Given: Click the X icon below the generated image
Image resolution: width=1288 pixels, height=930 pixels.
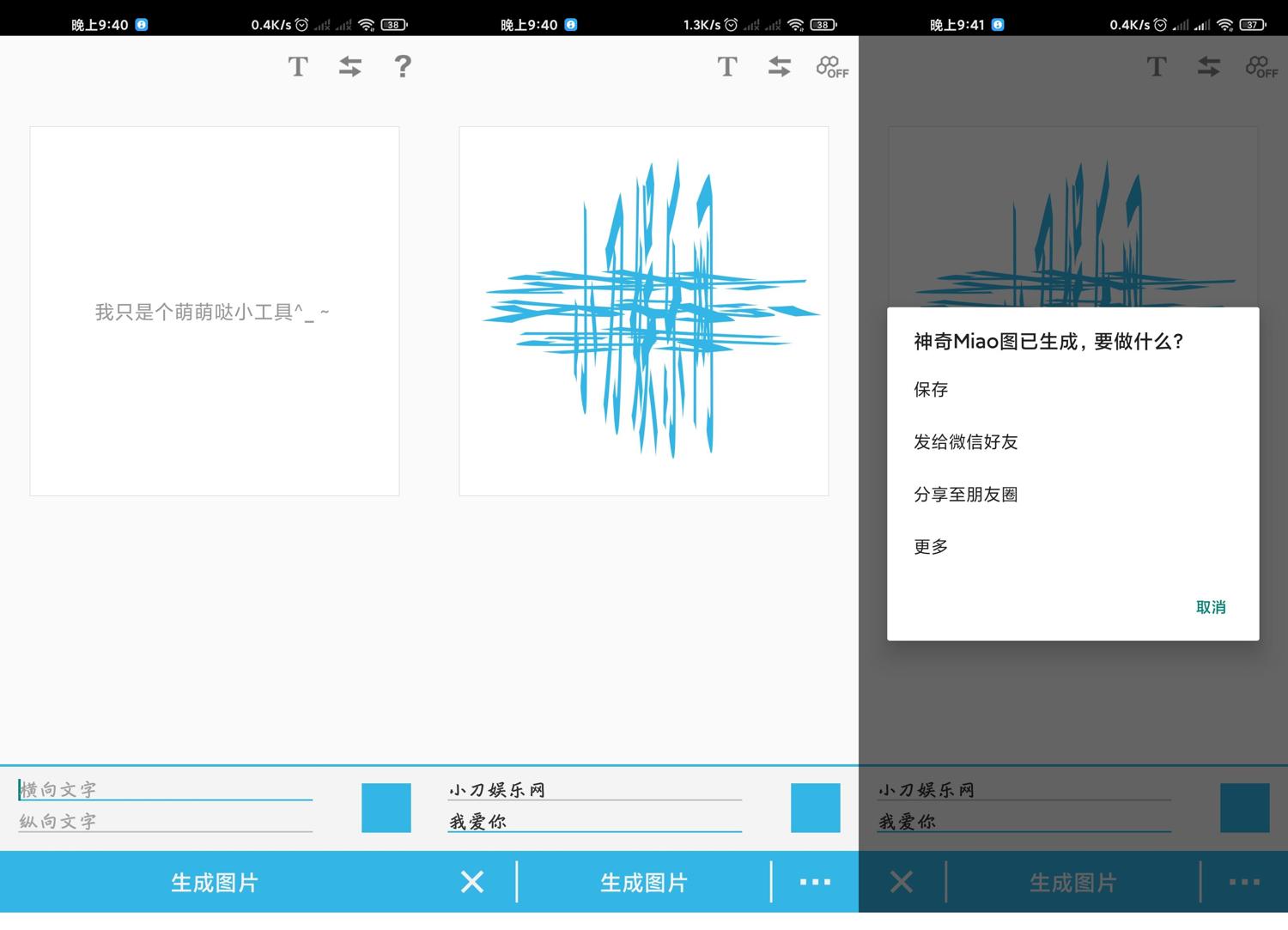Looking at the screenshot, I should pyautogui.click(x=471, y=882).
